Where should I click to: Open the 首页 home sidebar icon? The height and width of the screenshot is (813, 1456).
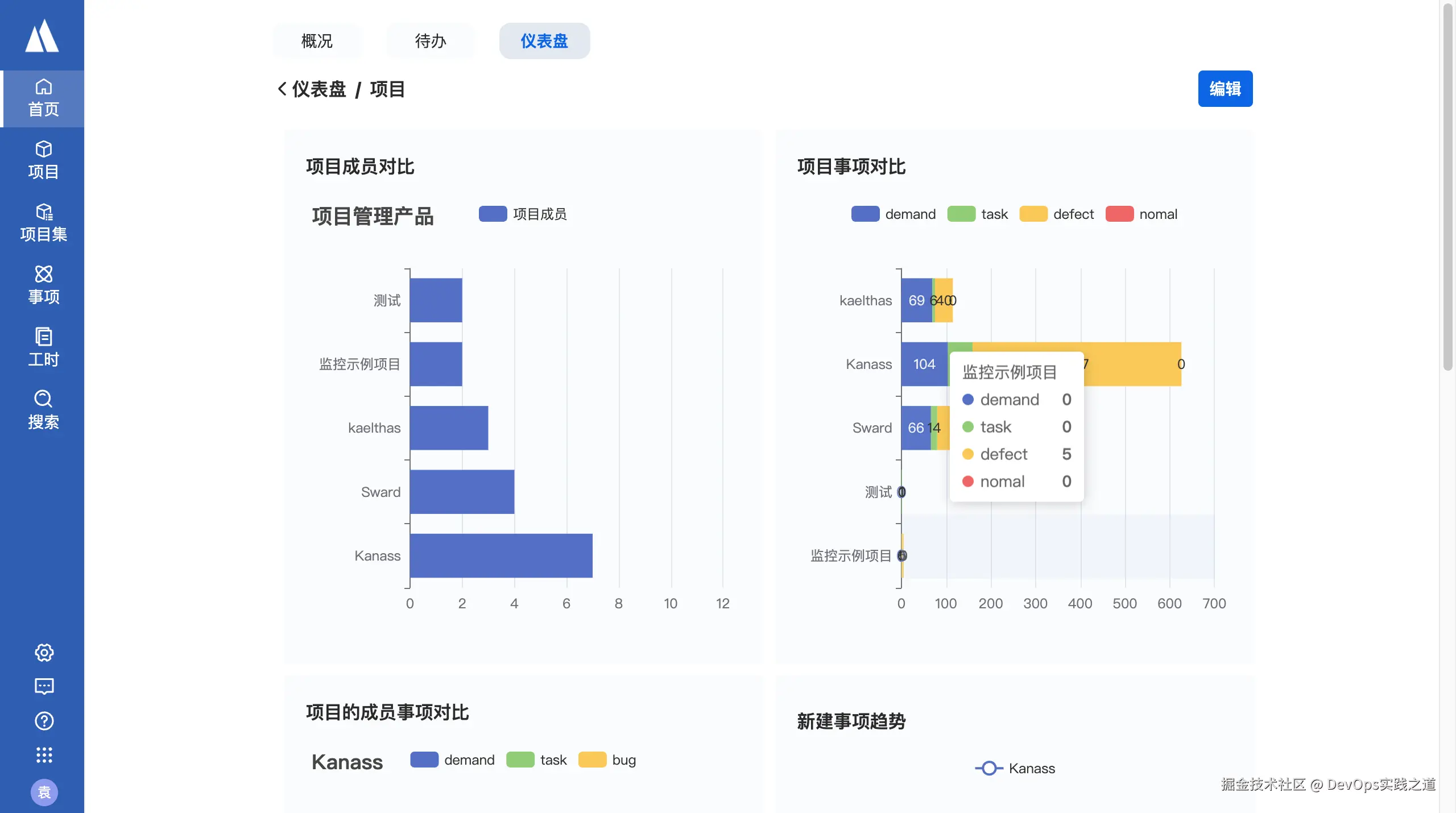tap(43, 98)
